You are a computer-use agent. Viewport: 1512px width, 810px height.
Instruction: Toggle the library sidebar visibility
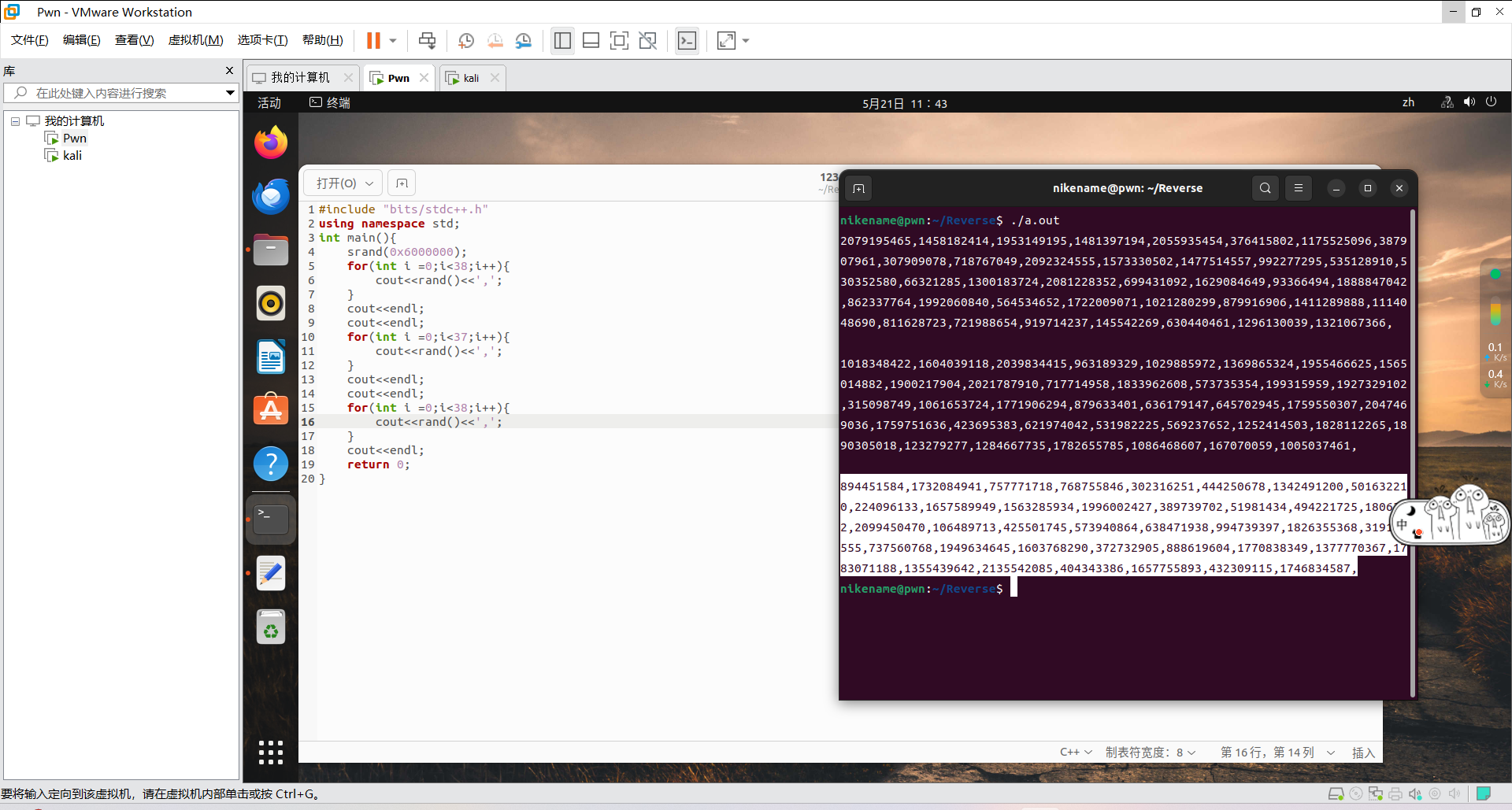click(x=562, y=40)
